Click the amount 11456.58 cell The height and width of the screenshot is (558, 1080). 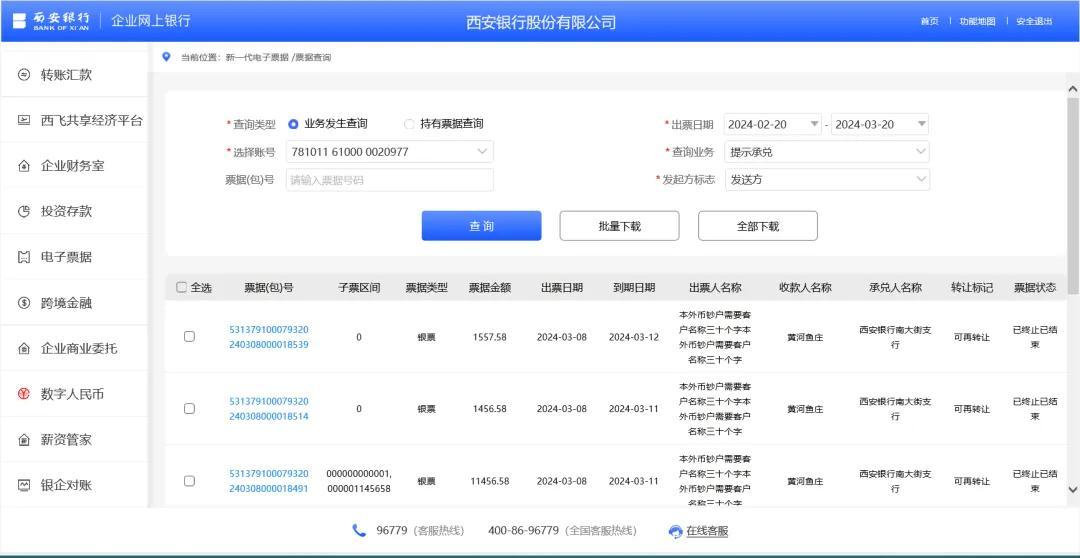pos(490,481)
